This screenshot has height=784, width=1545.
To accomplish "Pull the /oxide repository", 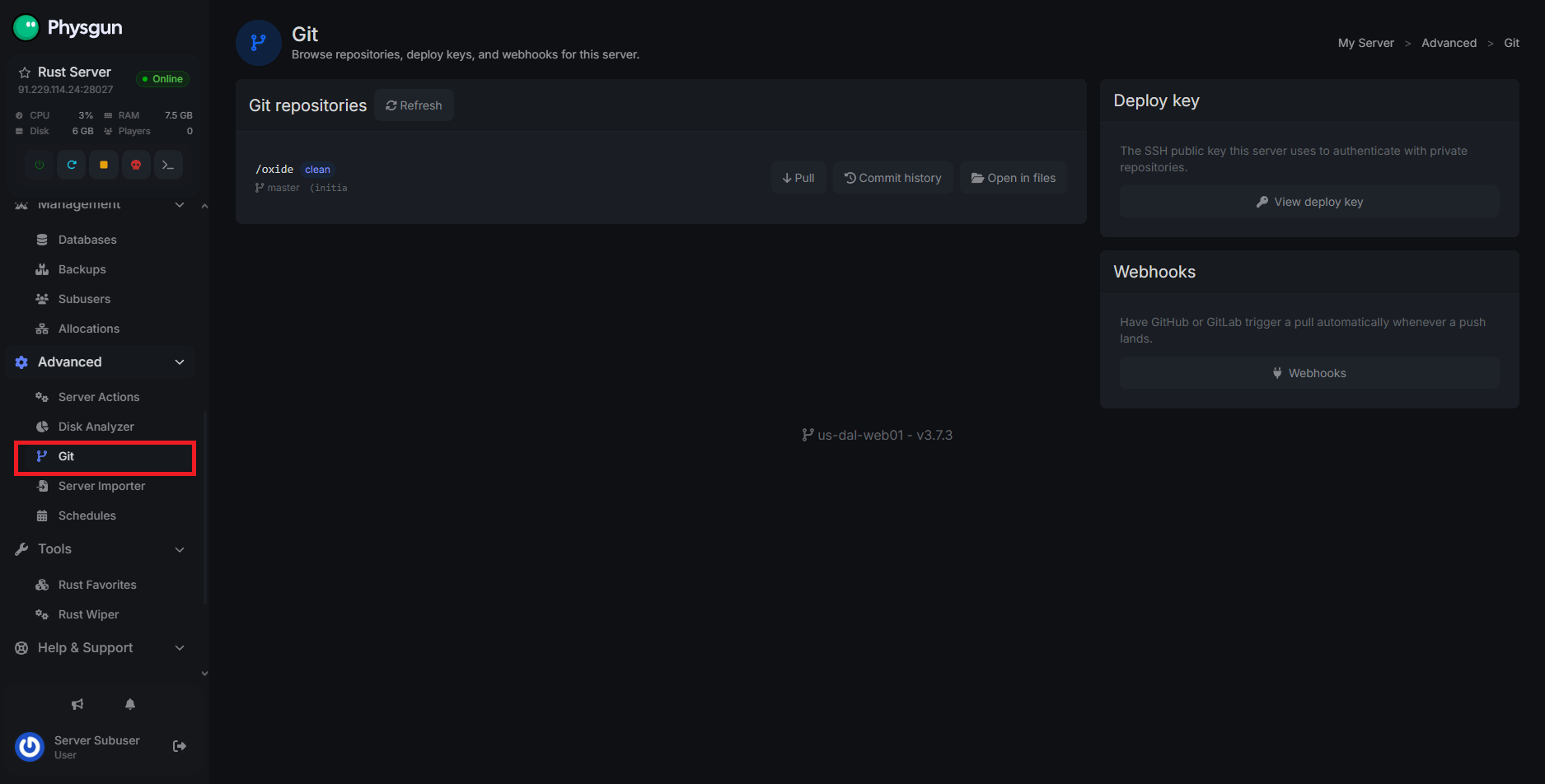I will click(798, 178).
